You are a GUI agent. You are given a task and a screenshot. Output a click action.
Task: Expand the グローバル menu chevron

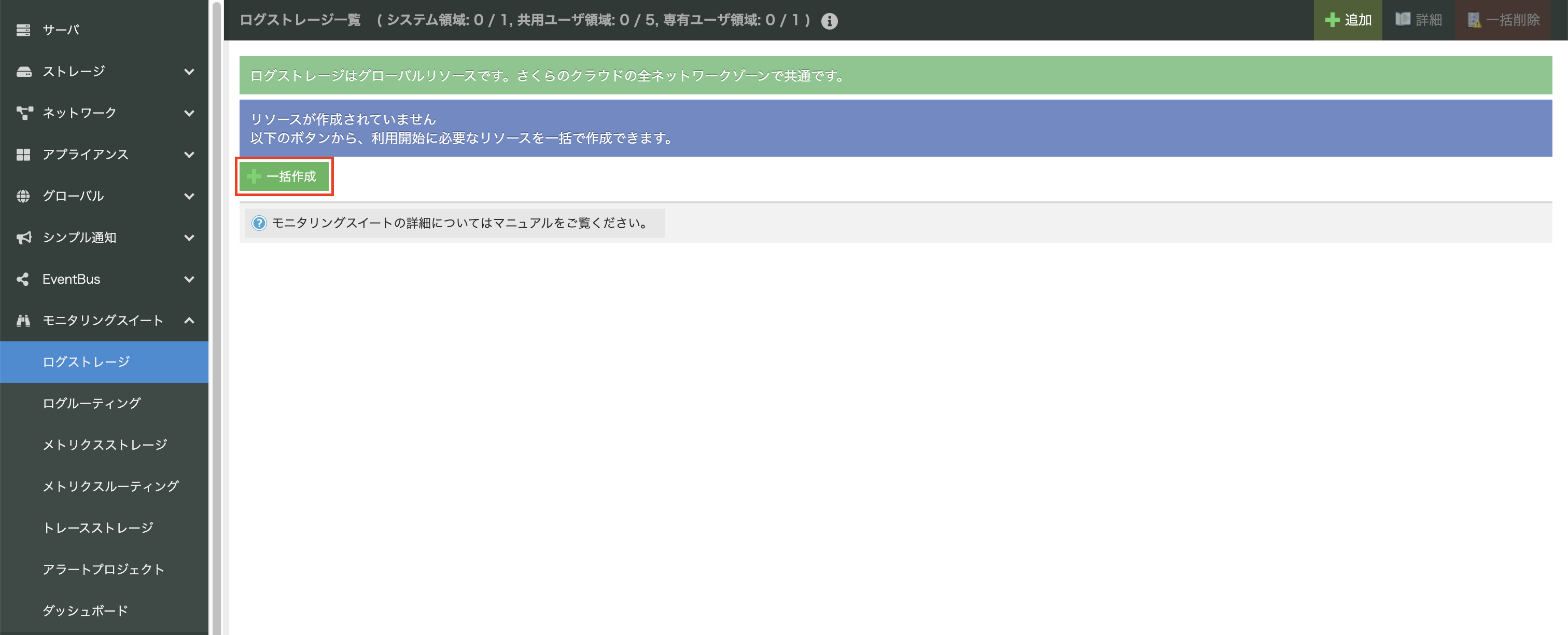[x=189, y=196]
